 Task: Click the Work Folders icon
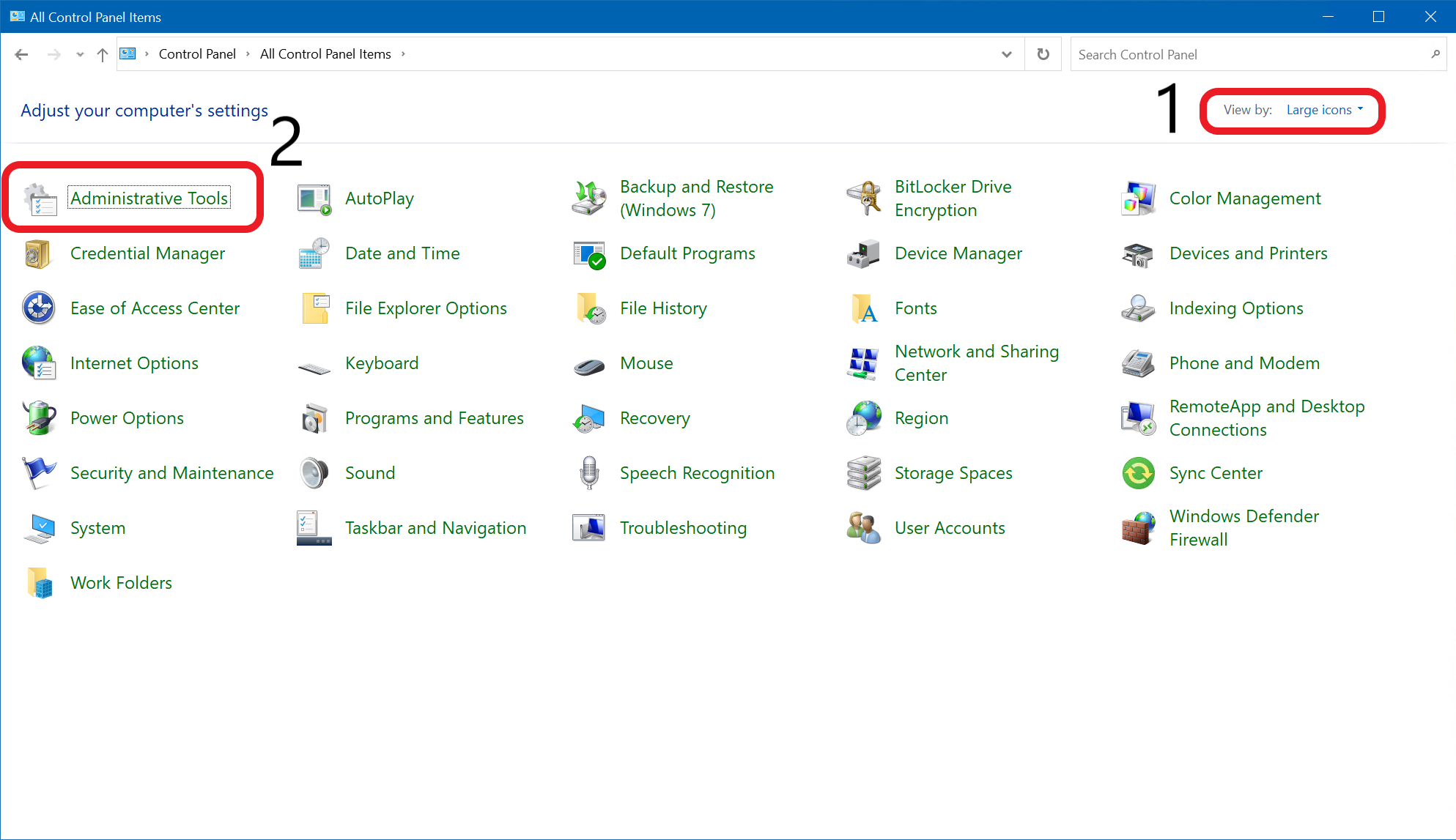(x=40, y=584)
